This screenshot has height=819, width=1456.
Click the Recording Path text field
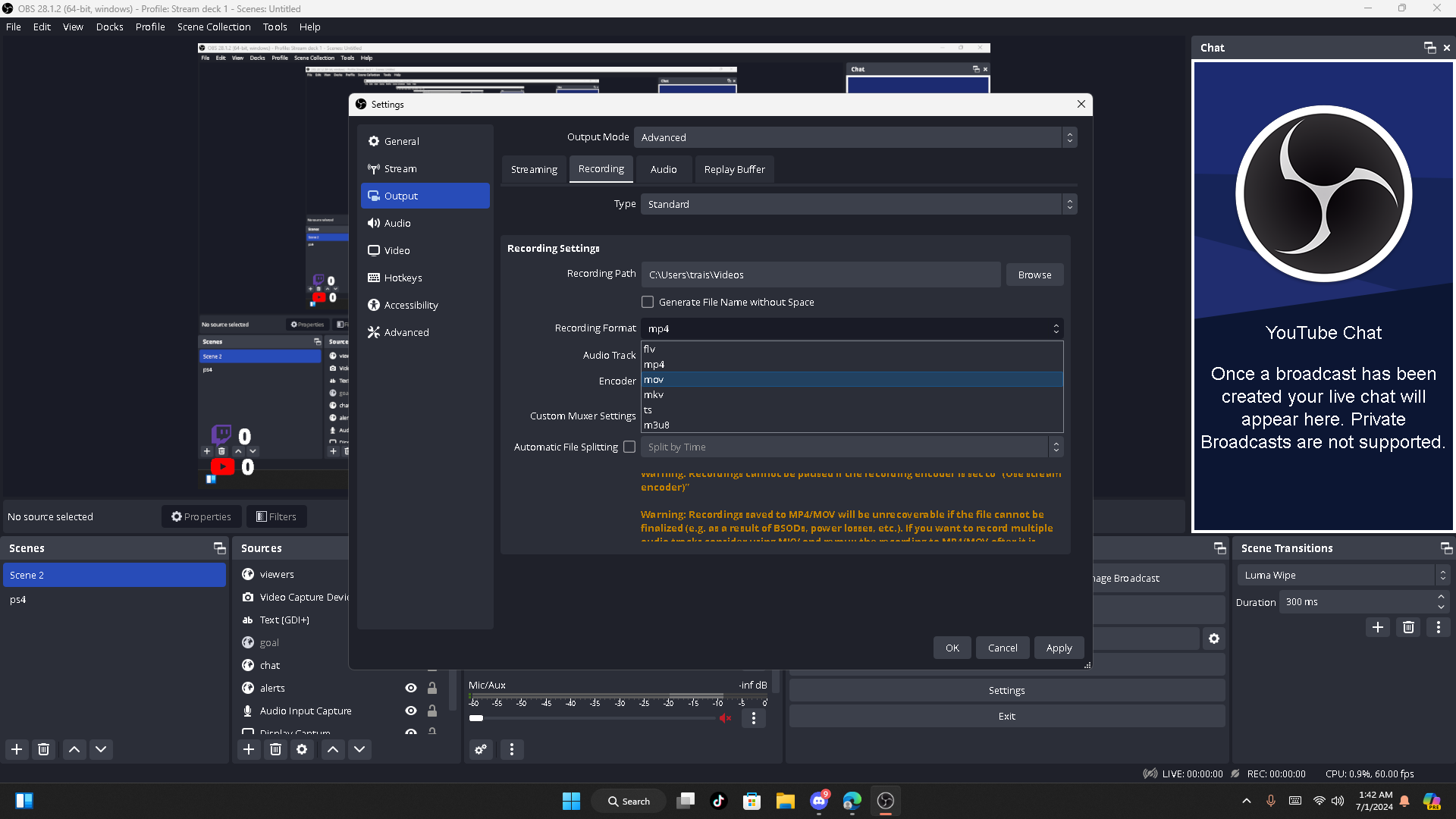click(821, 275)
